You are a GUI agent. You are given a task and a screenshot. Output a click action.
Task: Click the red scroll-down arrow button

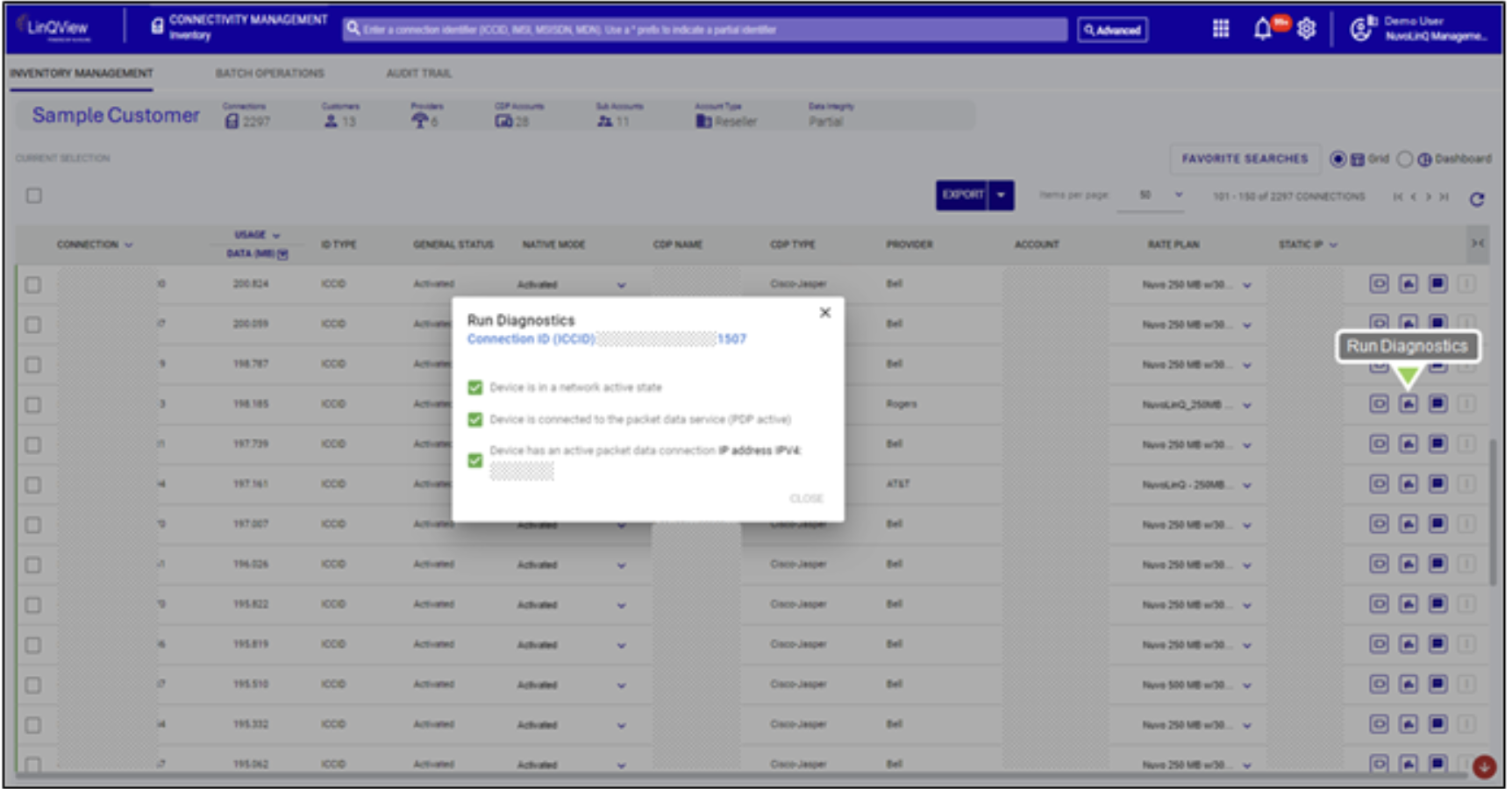coord(1484,767)
